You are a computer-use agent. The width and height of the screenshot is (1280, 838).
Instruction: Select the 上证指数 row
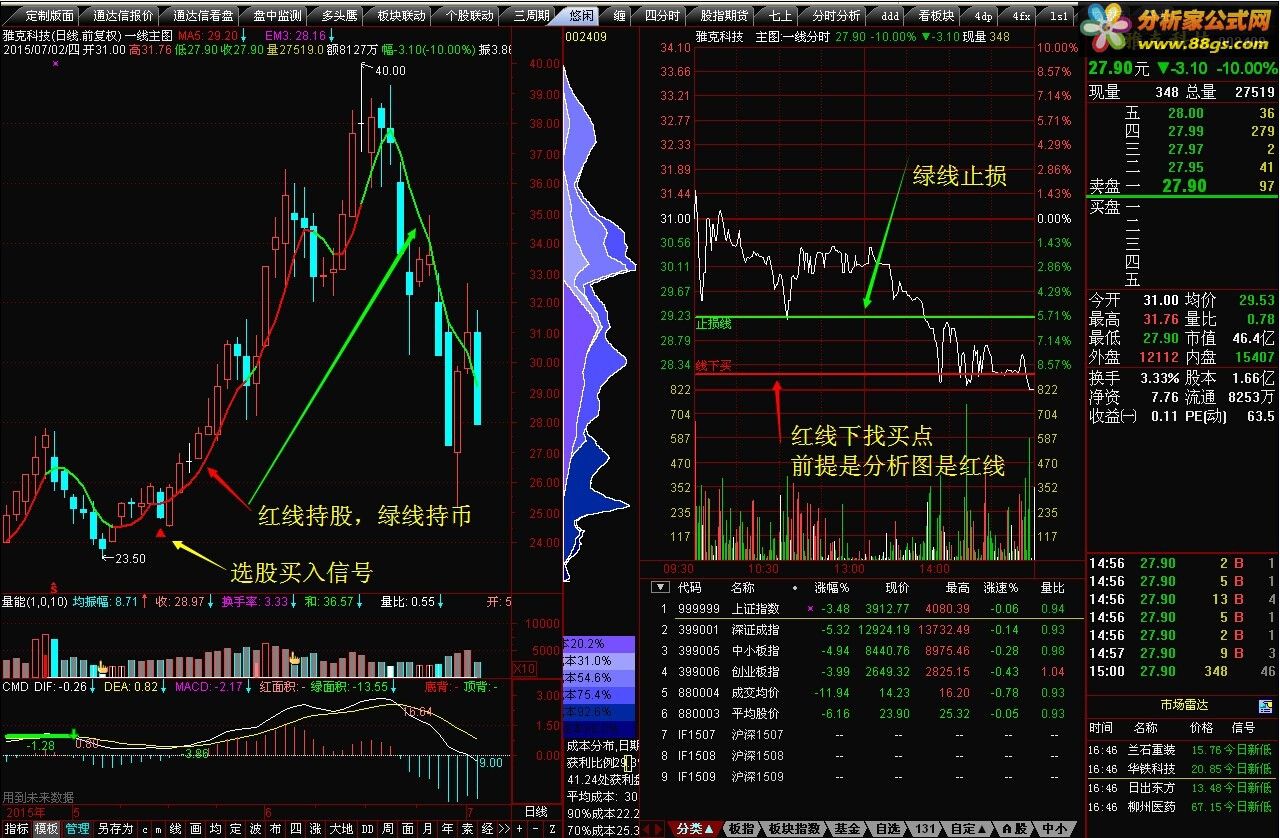[862, 609]
